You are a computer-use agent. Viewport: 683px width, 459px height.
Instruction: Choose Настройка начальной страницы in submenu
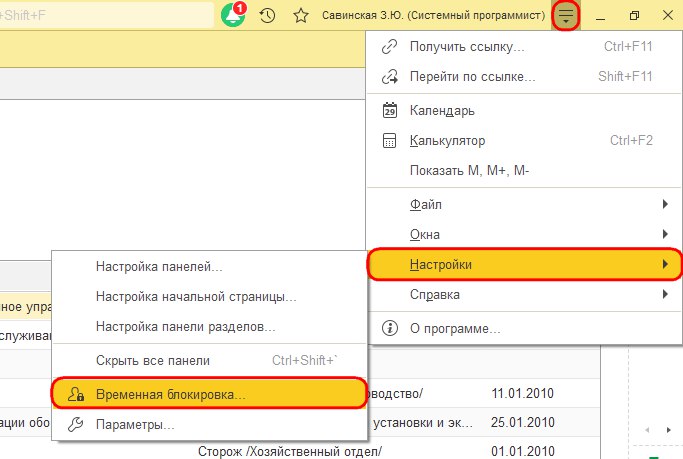point(209,297)
